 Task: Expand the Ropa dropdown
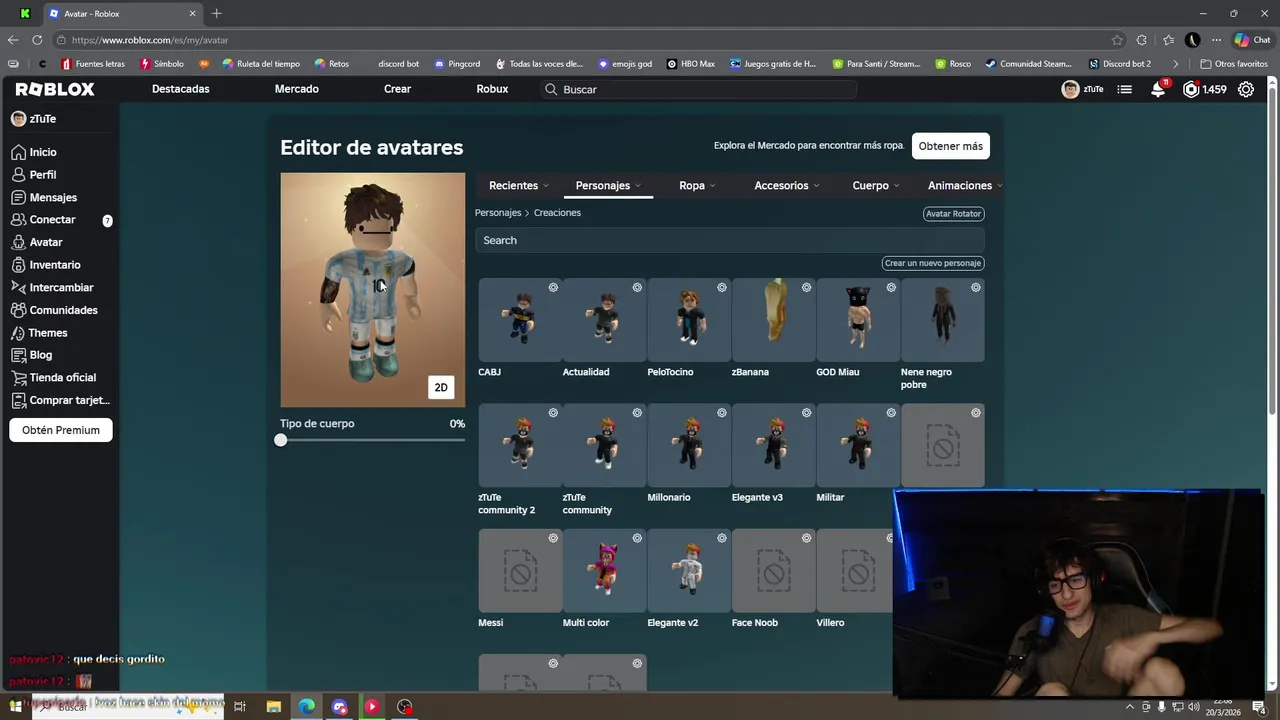point(697,186)
